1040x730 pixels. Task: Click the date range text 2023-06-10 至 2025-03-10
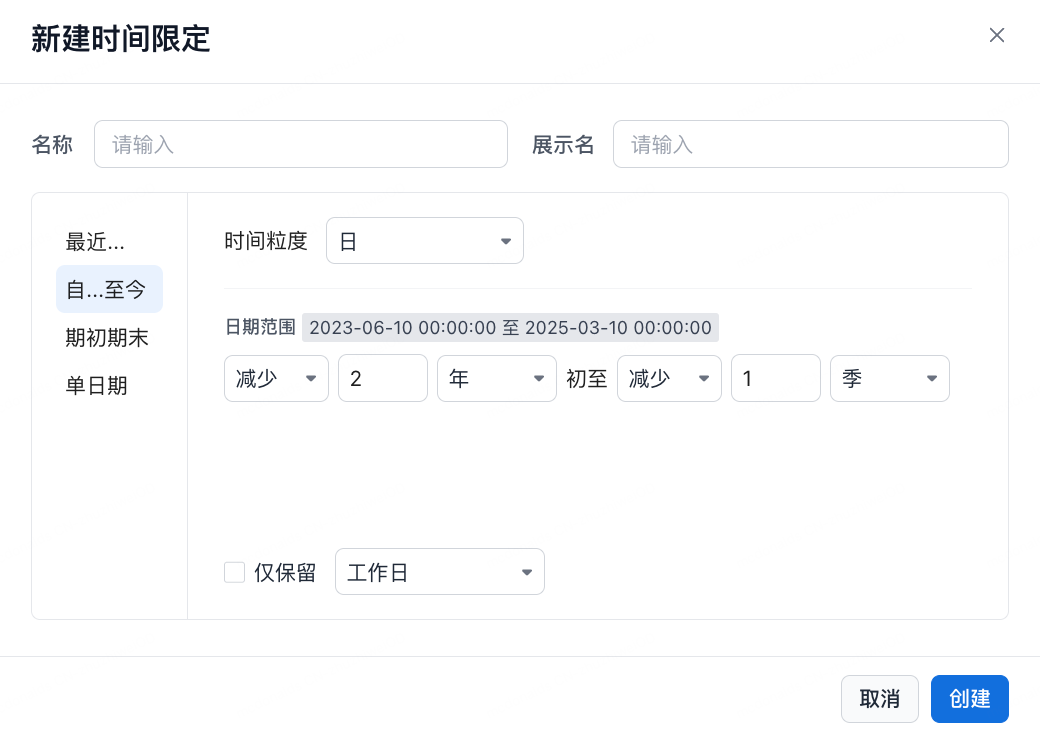coord(510,328)
